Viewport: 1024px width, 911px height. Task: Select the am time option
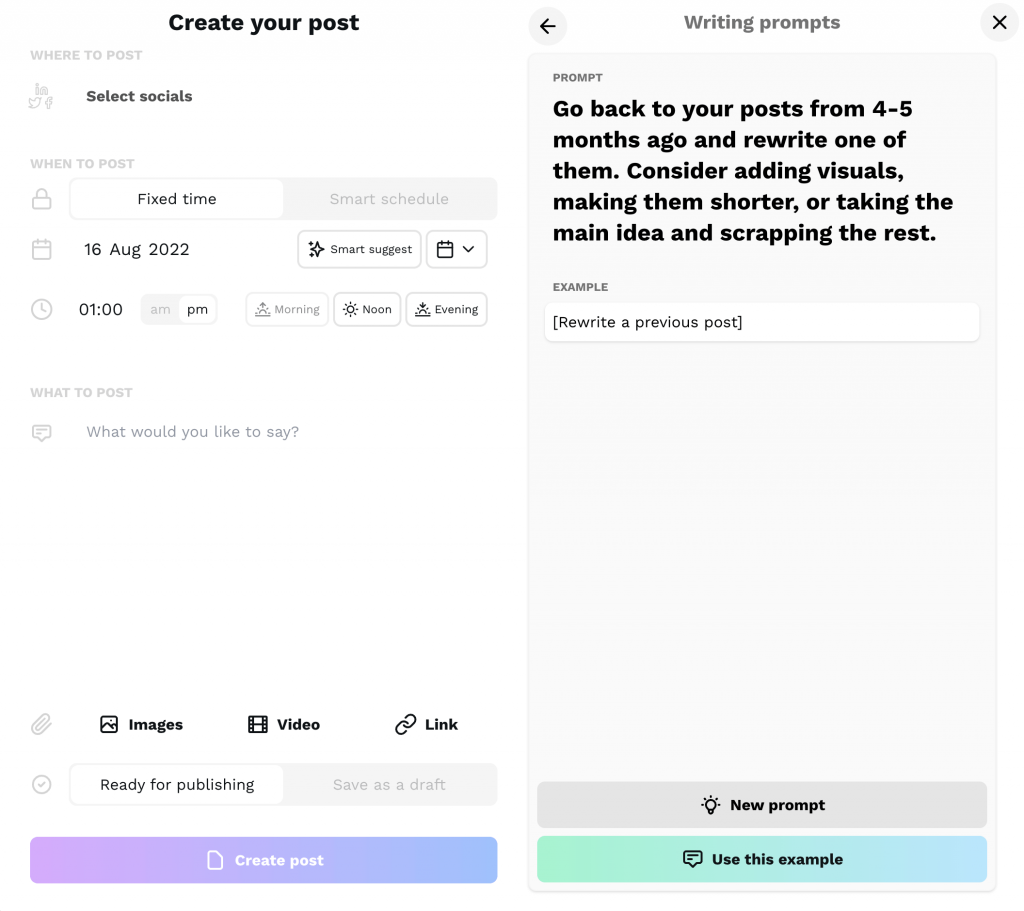(161, 310)
